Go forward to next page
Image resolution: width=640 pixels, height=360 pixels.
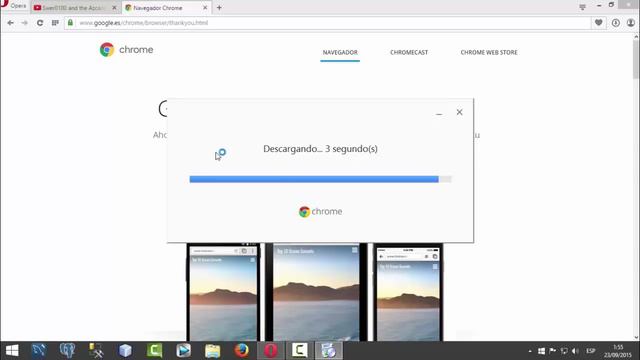24,23
